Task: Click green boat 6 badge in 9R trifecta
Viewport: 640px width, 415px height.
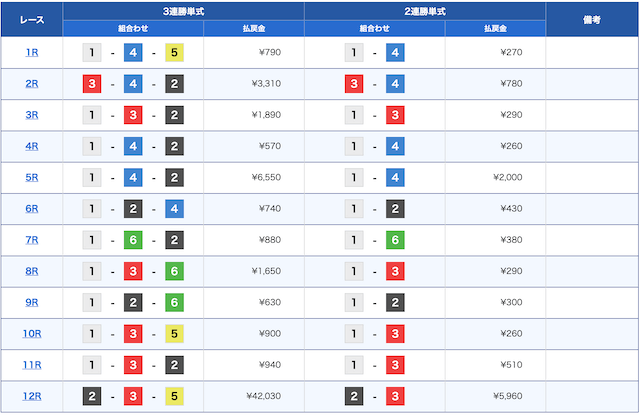Action: click(x=174, y=302)
